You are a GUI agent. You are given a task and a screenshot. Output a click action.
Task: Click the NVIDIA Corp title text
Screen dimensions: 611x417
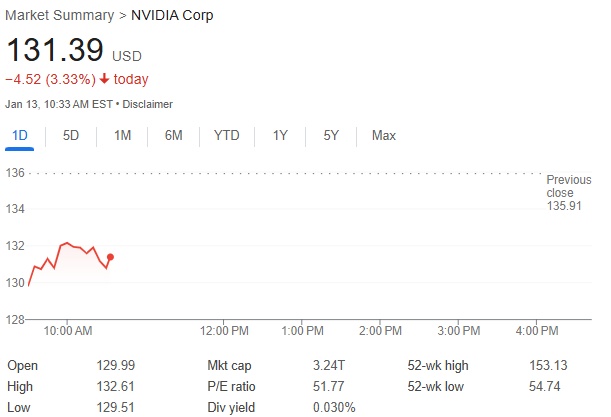[172, 16]
